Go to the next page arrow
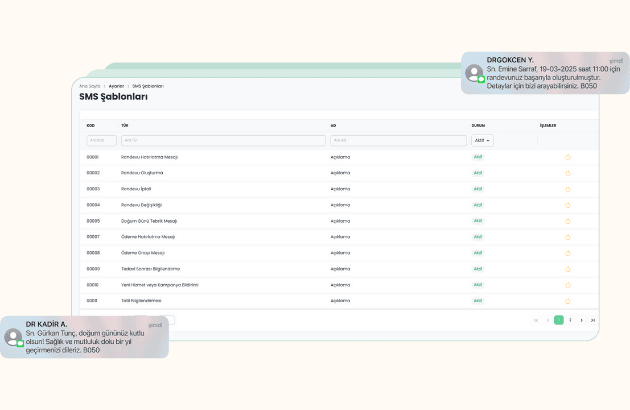Image resolution: width=630 pixels, height=410 pixels. coord(582,320)
